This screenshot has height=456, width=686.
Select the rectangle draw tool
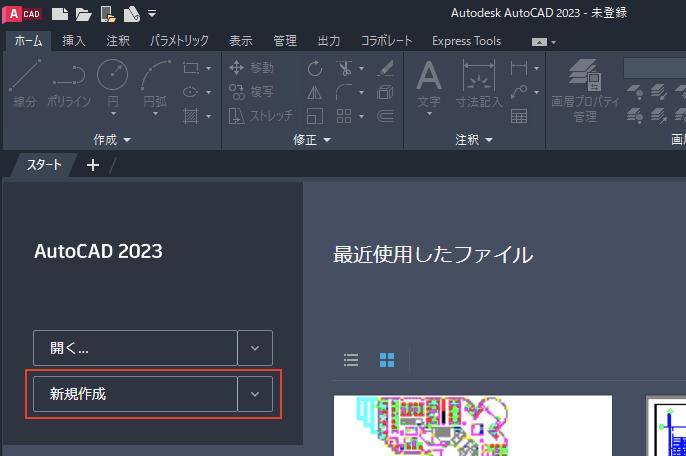pyautogui.click(x=191, y=68)
